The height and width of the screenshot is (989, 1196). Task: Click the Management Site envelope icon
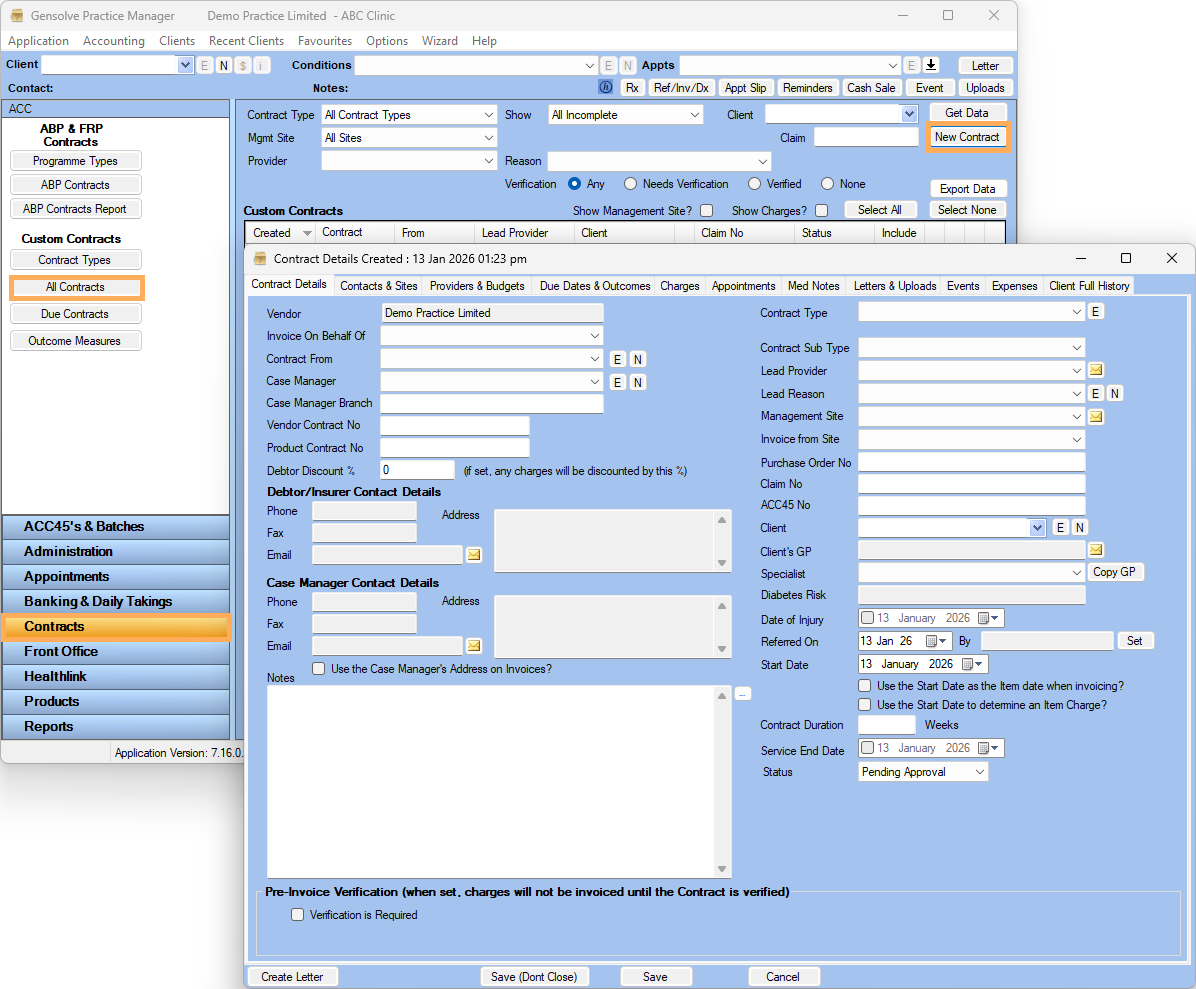(x=1095, y=416)
